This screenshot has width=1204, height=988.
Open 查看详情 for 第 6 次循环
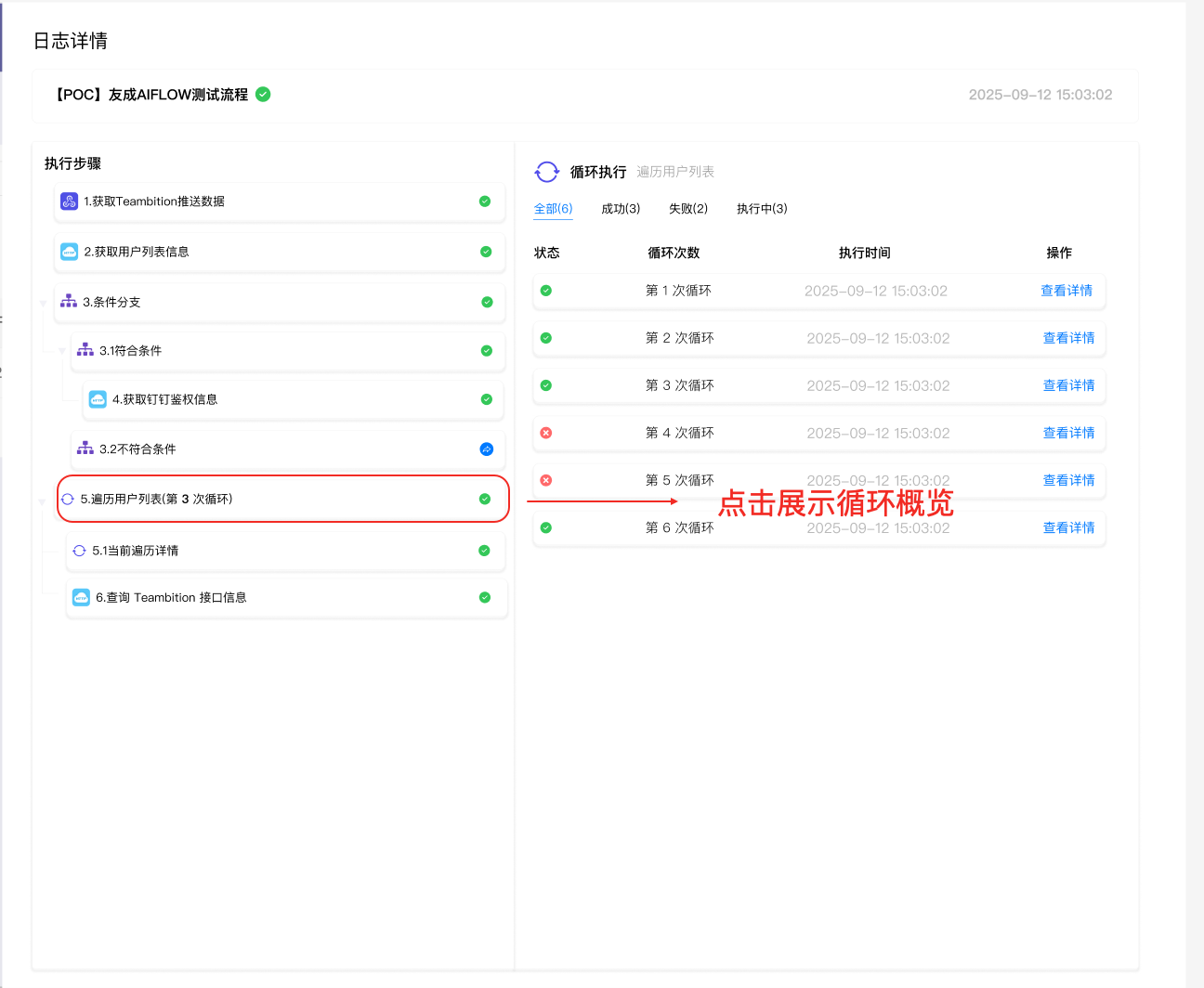coord(1069,527)
